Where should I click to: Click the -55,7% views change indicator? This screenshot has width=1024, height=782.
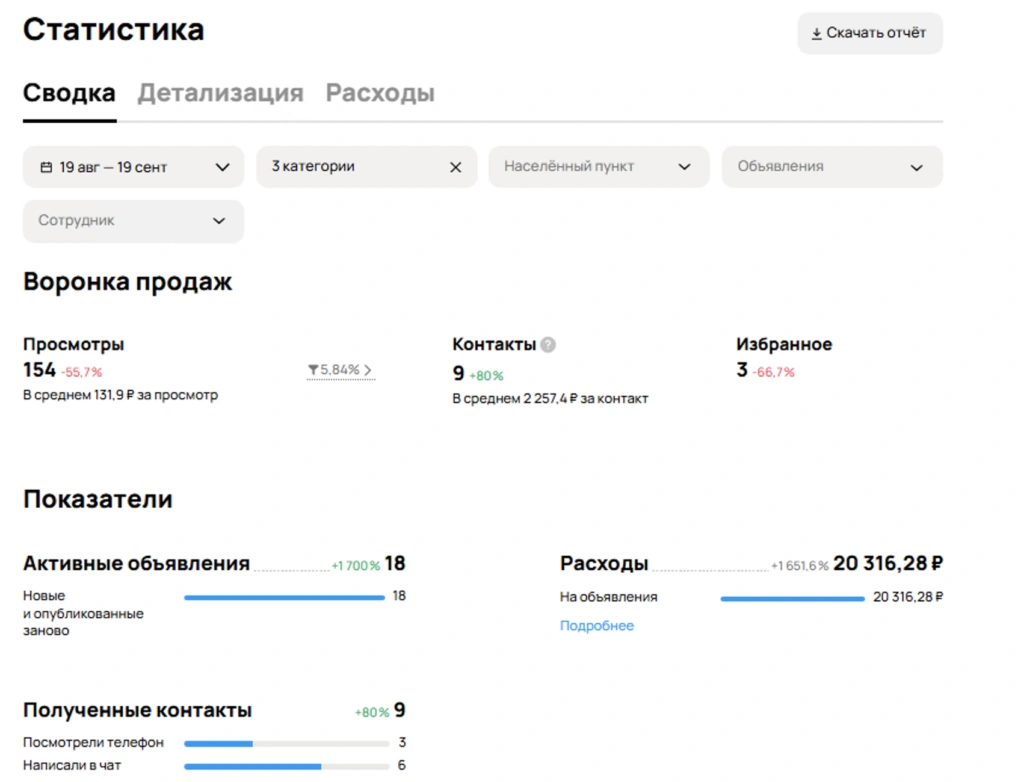click(82, 372)
